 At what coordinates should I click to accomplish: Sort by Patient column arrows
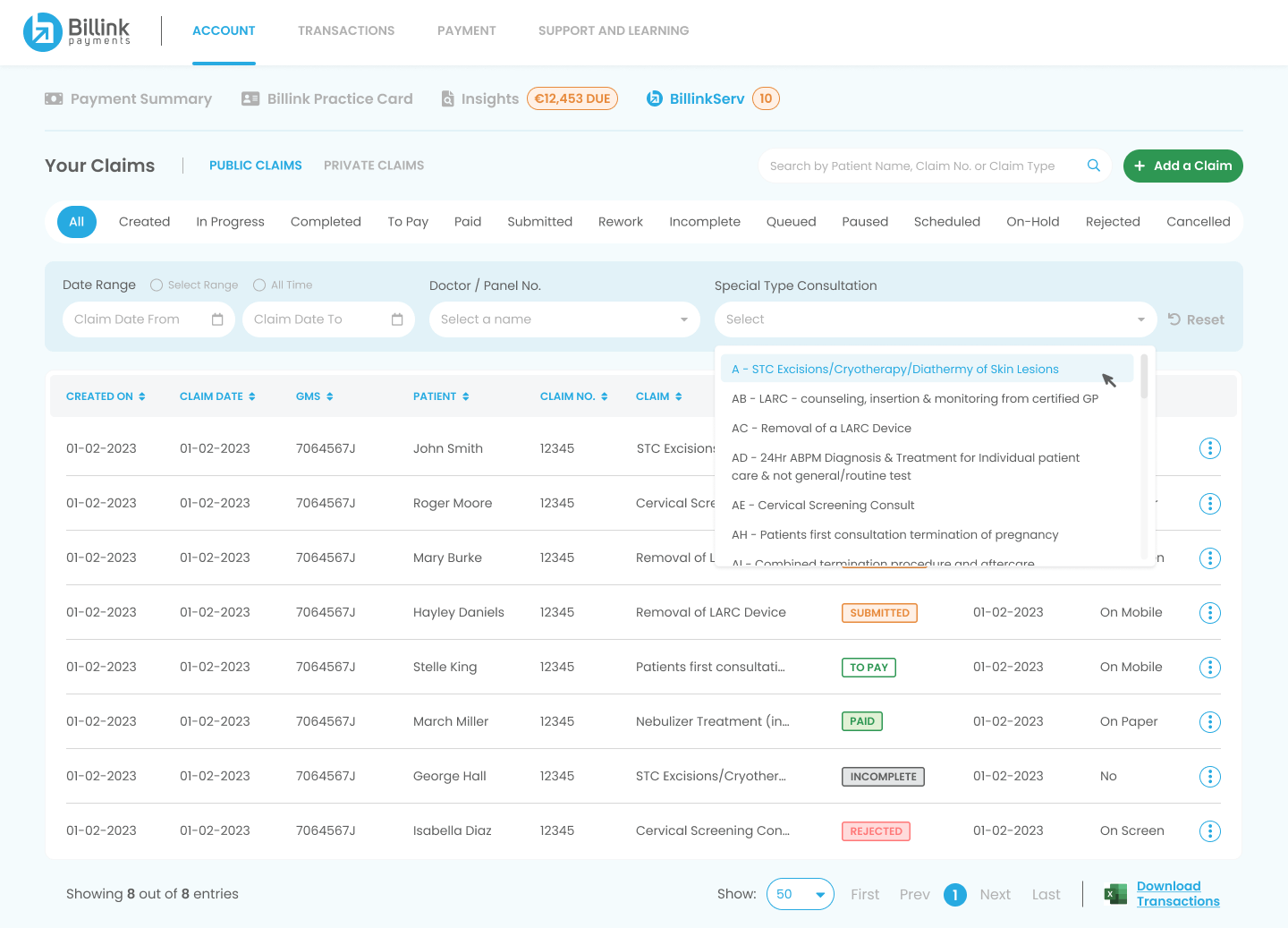pos(465,396)
